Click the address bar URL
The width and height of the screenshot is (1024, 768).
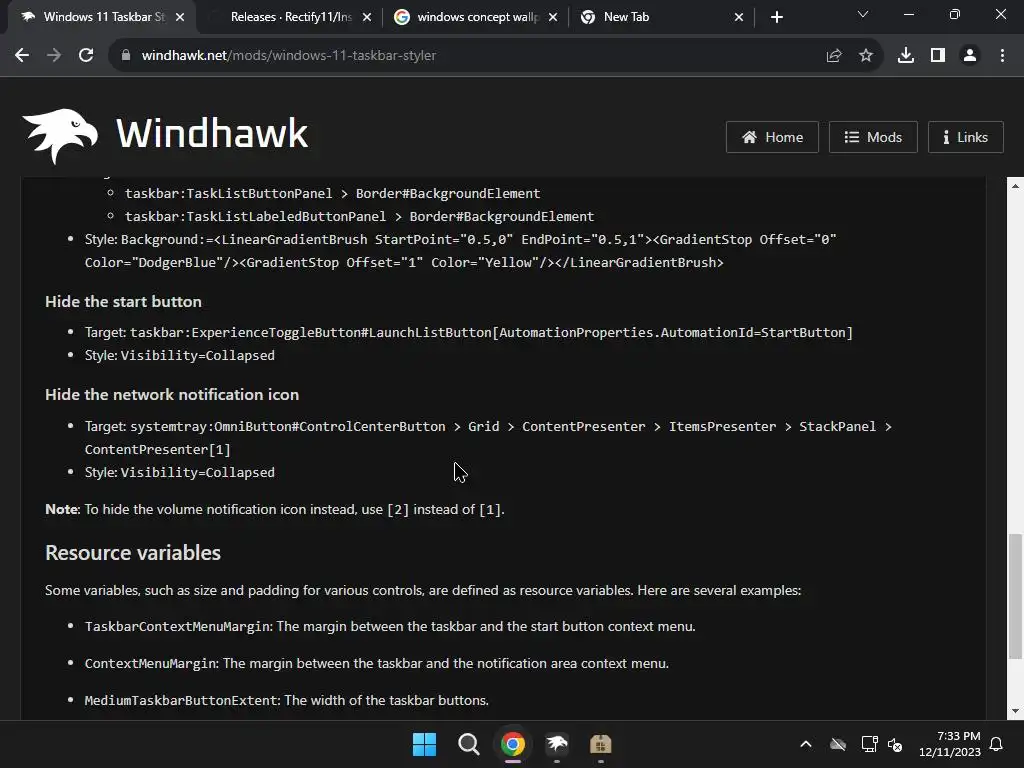(289, 56)
